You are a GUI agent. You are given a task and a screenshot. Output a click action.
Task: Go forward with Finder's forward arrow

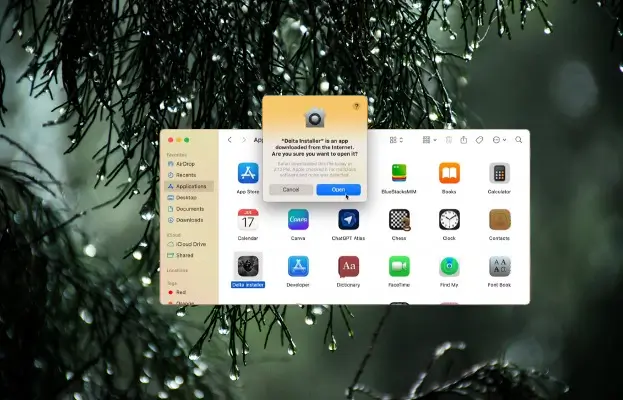(244, 140)
